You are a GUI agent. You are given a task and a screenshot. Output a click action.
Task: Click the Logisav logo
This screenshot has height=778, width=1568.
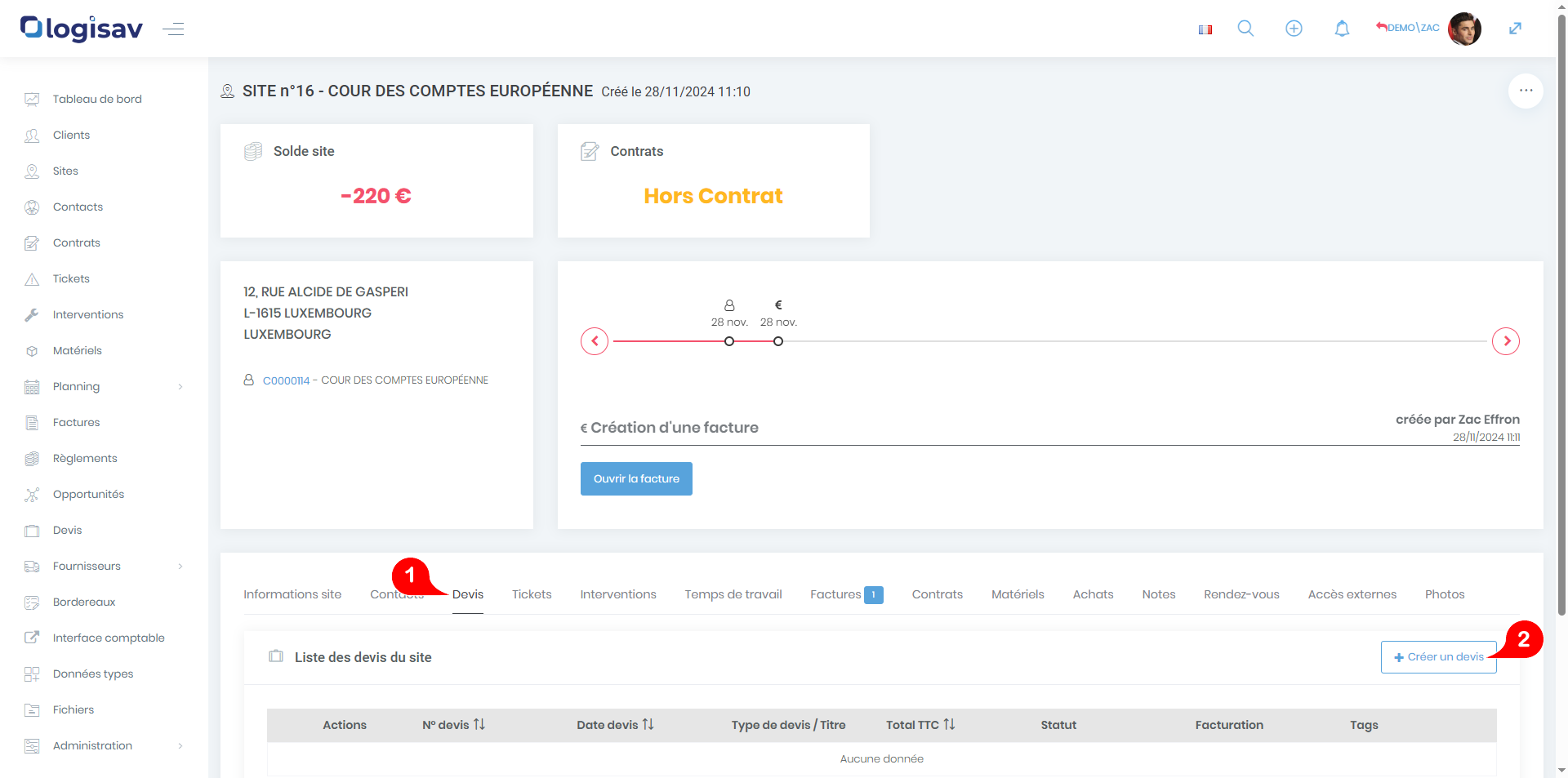(x=82, y=29)
